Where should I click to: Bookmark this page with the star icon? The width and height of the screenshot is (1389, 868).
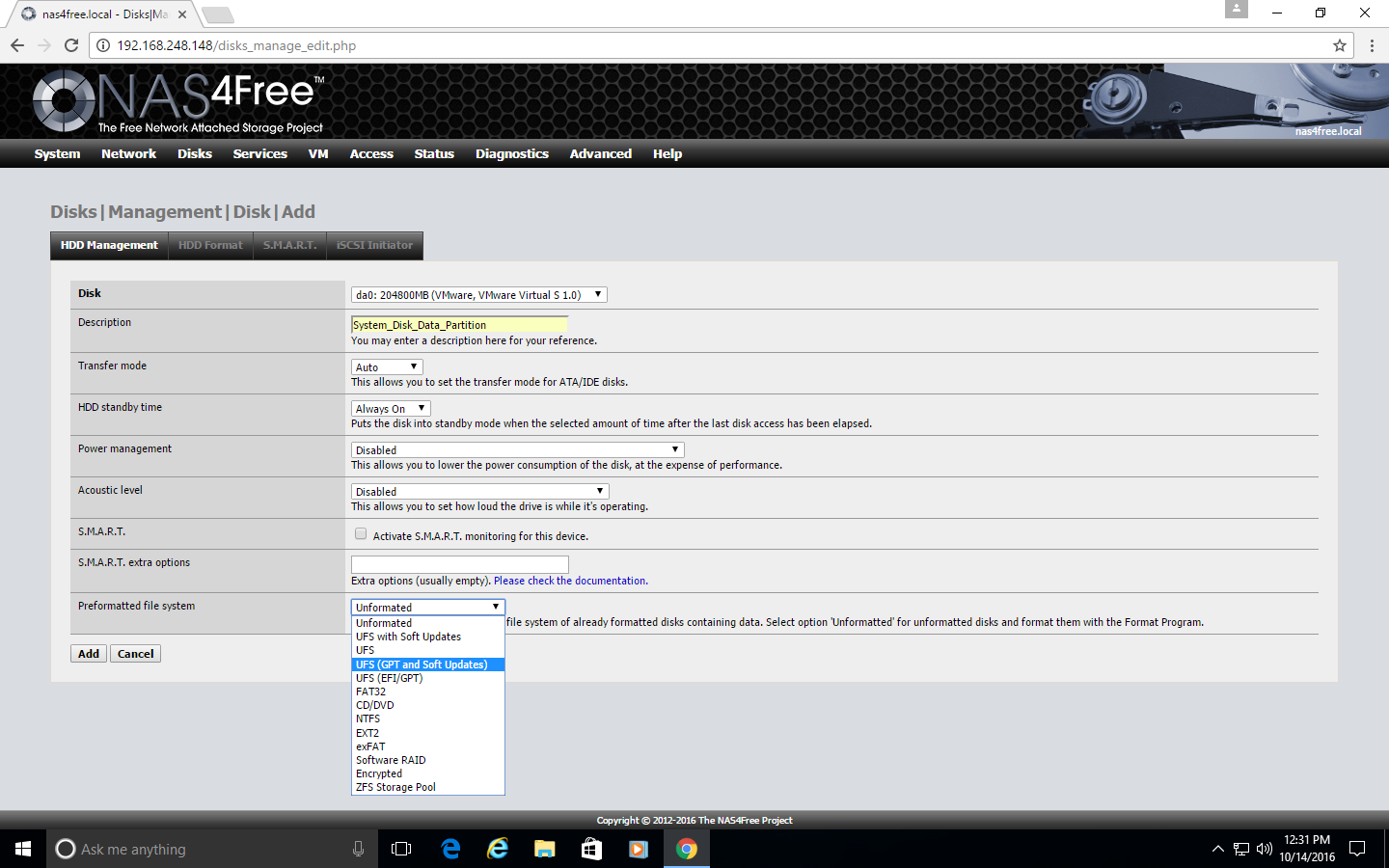[x=1339, y=45]
